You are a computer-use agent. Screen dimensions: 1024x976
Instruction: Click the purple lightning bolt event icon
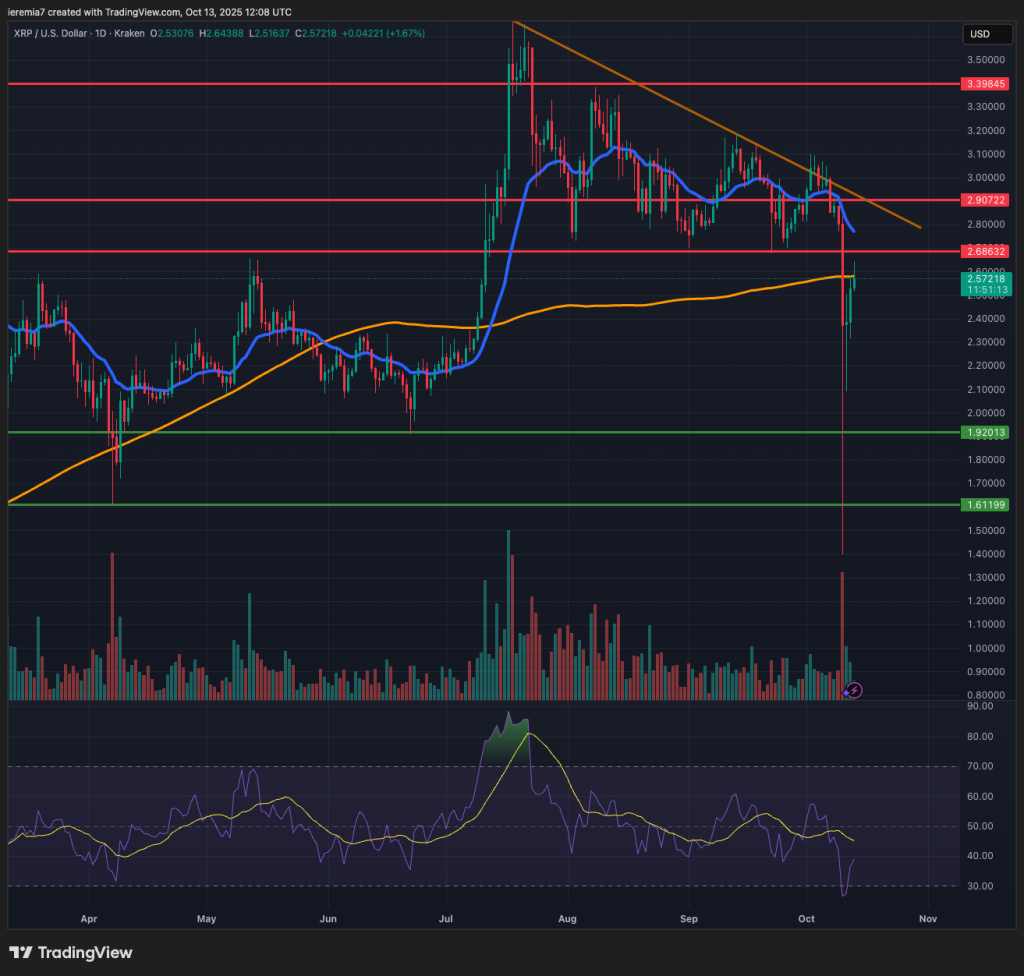(x=853, y=690)
